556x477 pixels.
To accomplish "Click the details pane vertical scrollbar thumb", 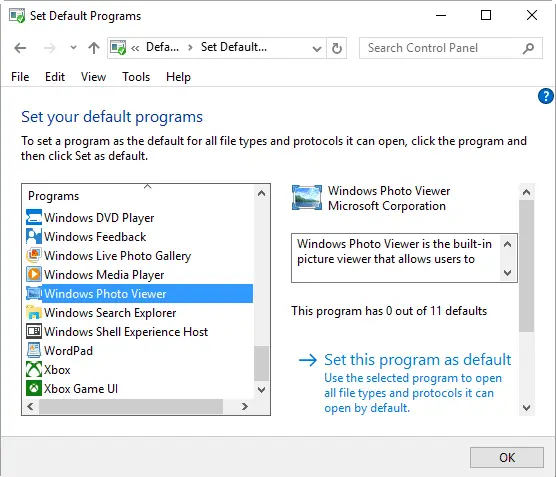I will point(526,266).
